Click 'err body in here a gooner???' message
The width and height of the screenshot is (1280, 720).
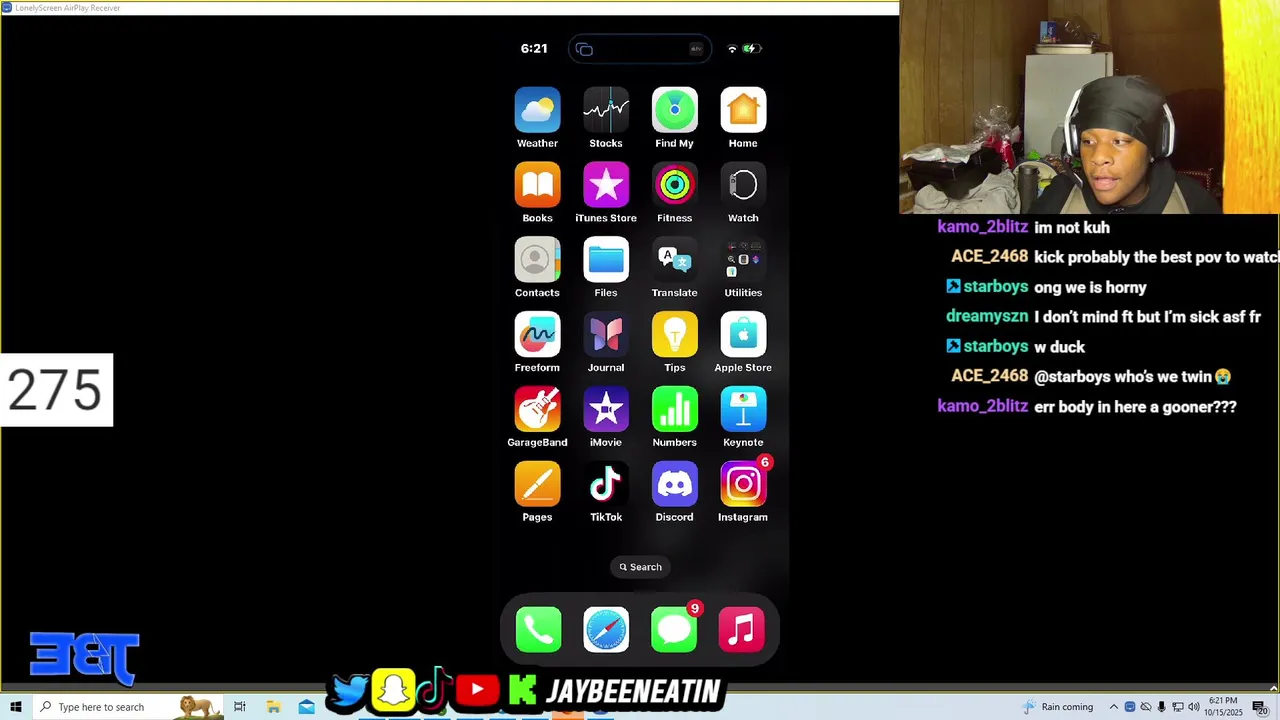tap(1135, 407)
